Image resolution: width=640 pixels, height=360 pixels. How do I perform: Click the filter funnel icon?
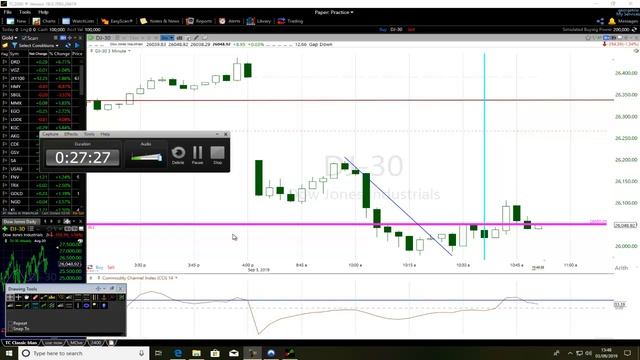(x=14, y=45)
